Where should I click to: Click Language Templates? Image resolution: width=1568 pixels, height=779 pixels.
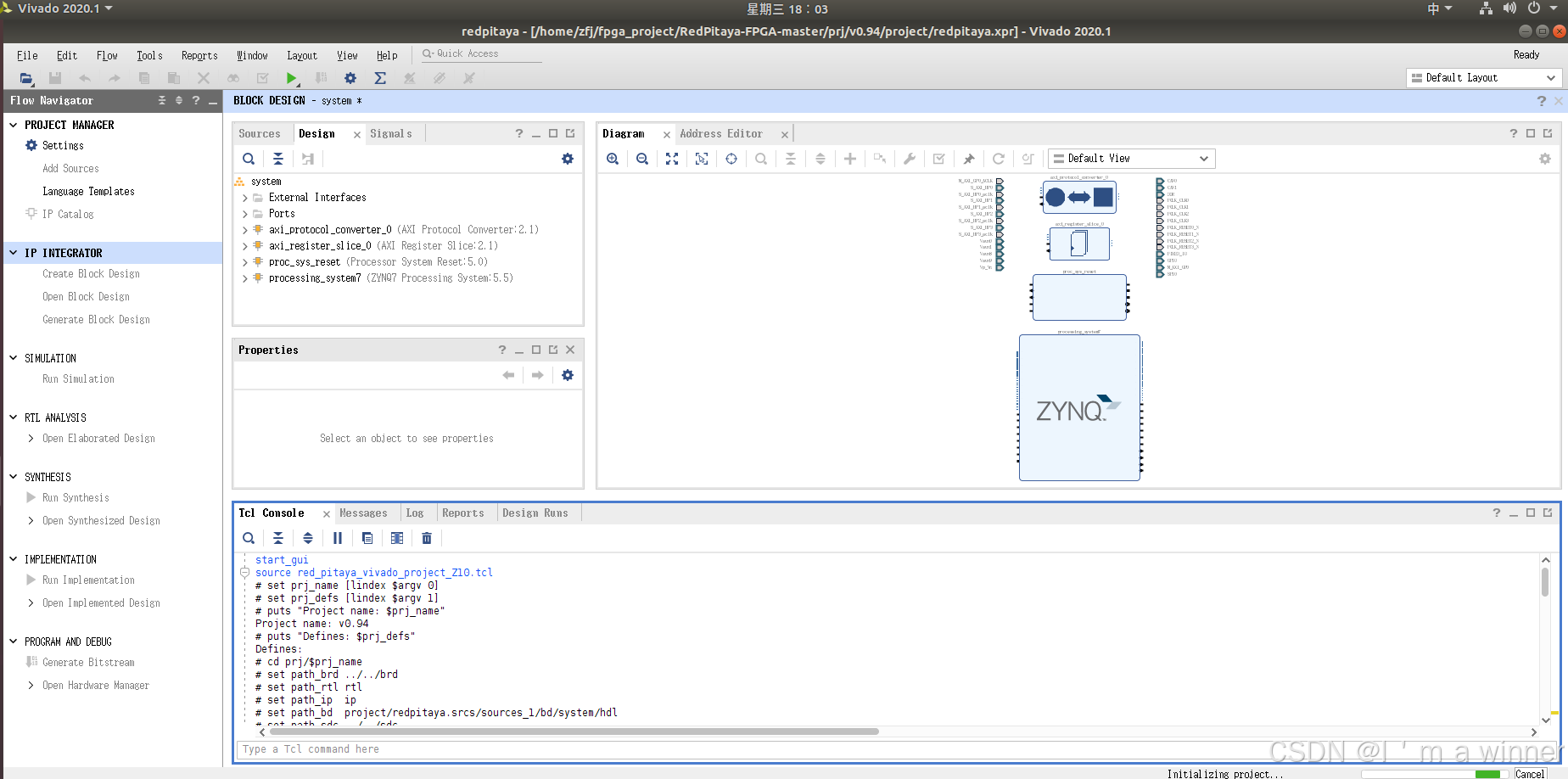88,192
